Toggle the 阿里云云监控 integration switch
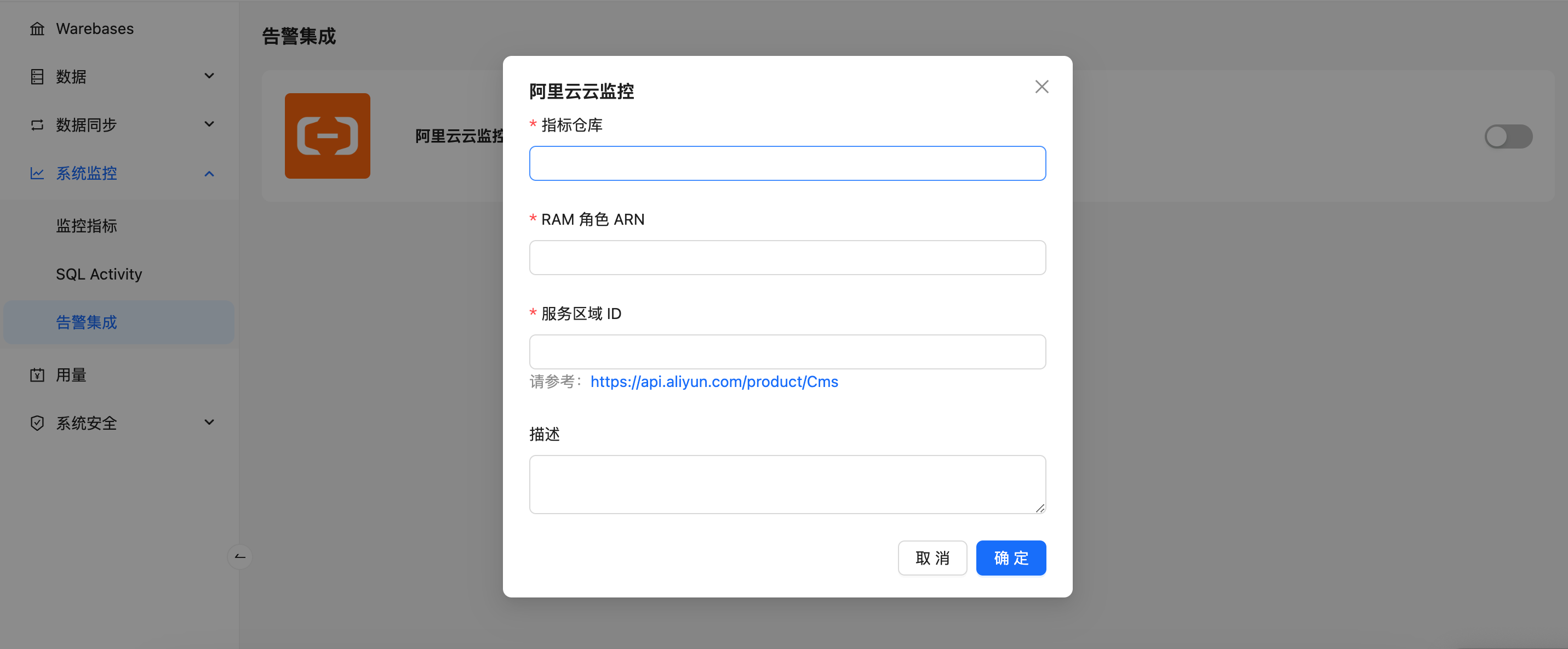1568x649 pixels. (x=1508, y=136)
